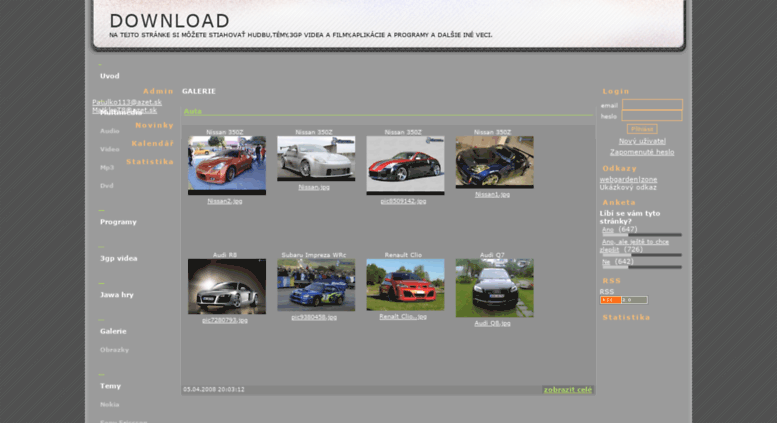Open the Audi R8 thumbnail

tap(226, 286)
